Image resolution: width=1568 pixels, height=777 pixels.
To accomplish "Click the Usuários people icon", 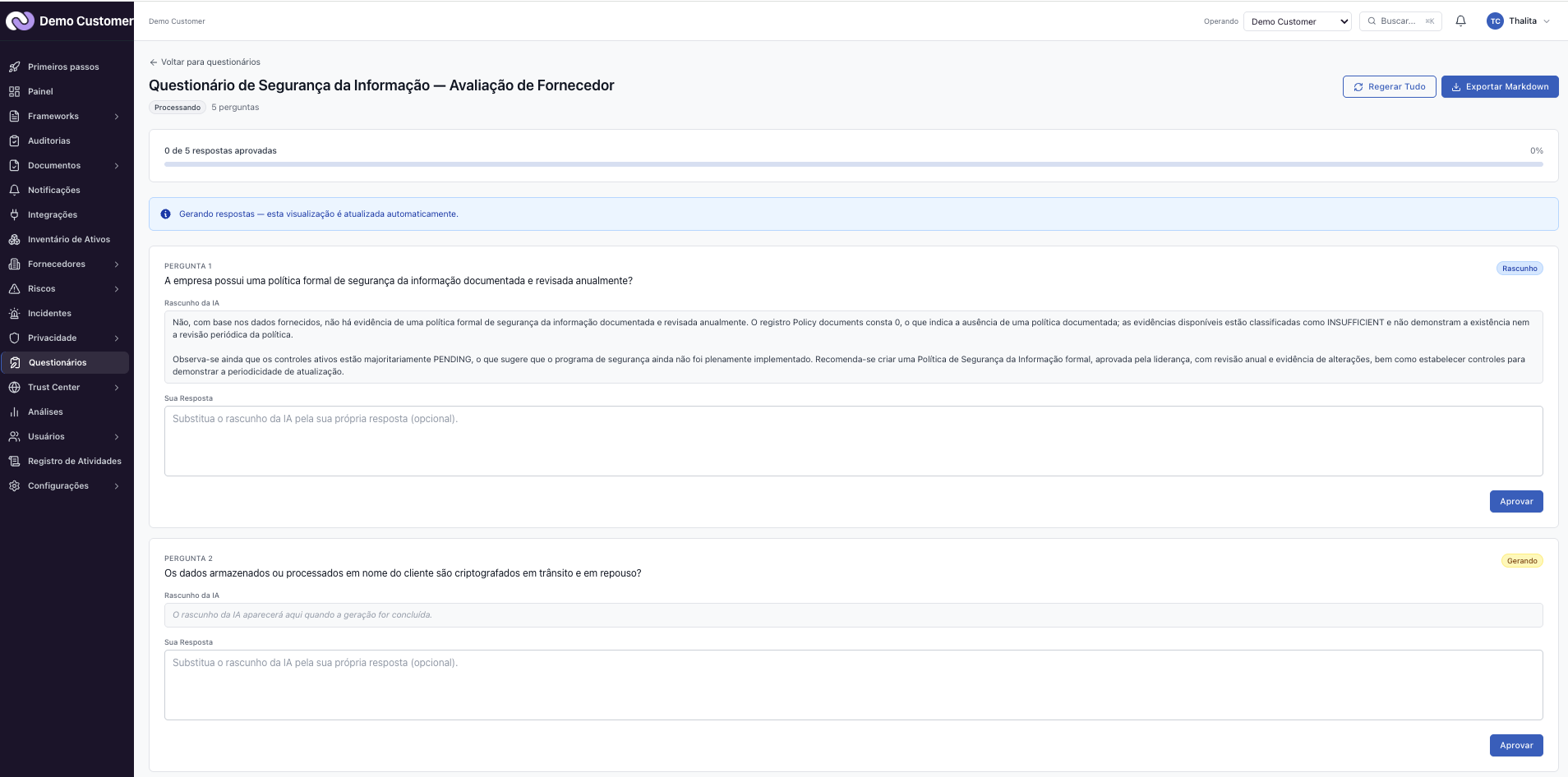I will (x=14, y=436).
